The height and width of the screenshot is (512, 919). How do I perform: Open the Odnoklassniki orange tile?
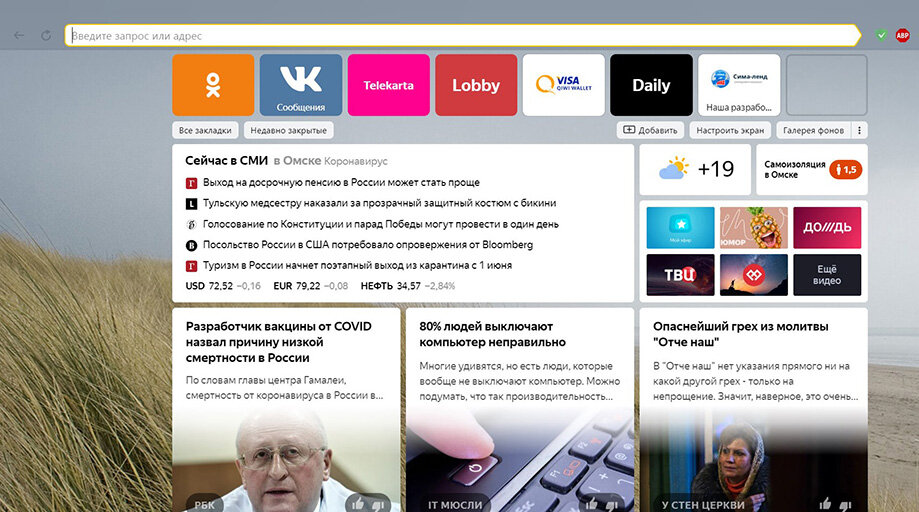213,85
